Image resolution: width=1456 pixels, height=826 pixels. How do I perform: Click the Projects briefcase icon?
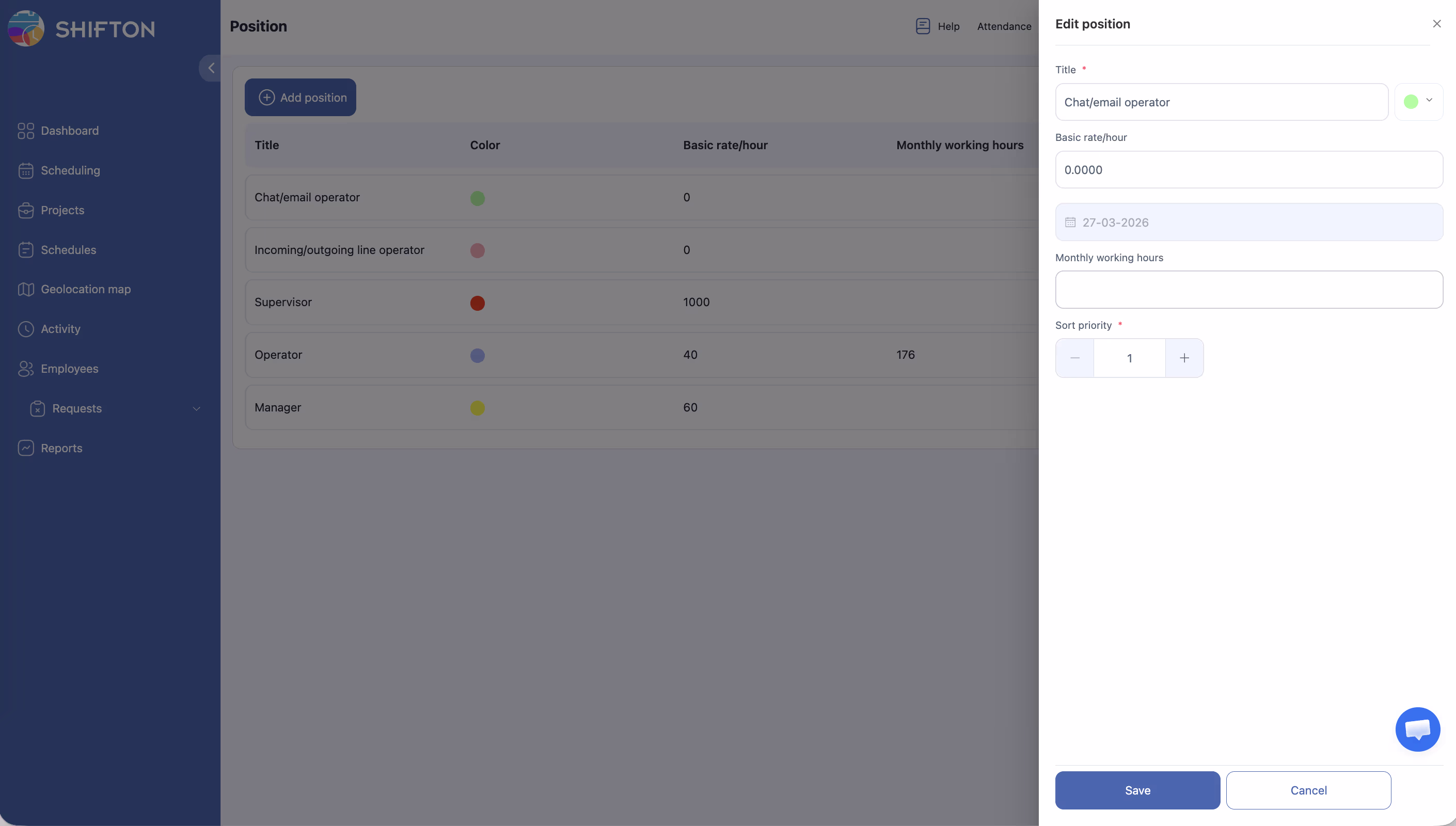point(25,211)
